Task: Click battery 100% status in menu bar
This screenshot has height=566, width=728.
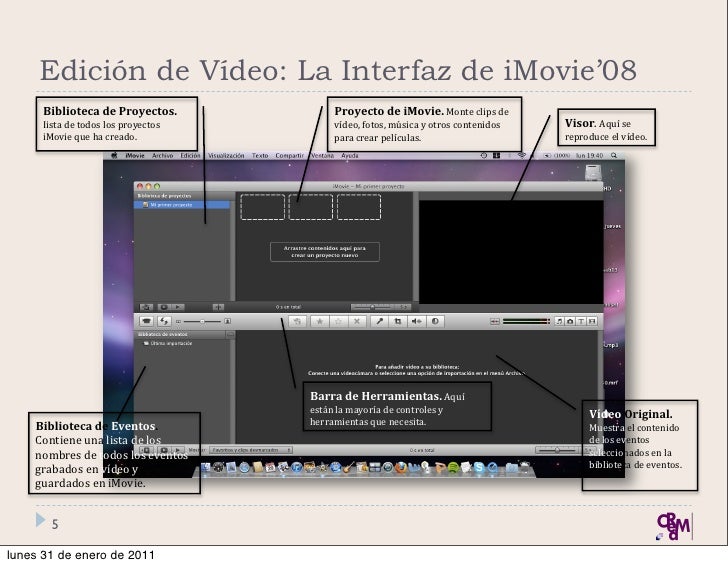Action: coord(557,156)
